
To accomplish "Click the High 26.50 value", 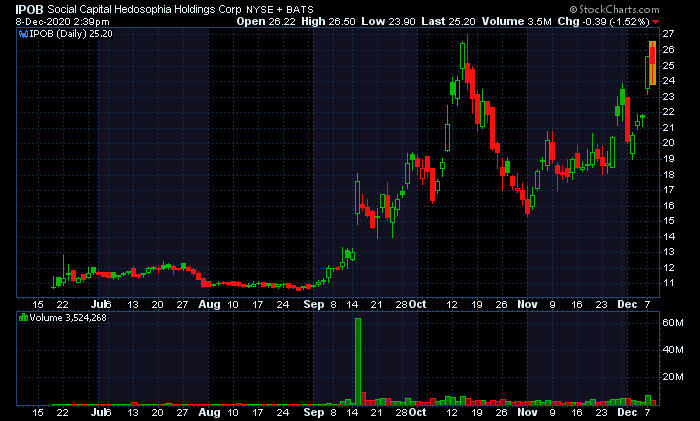I will tap(328, 21).
